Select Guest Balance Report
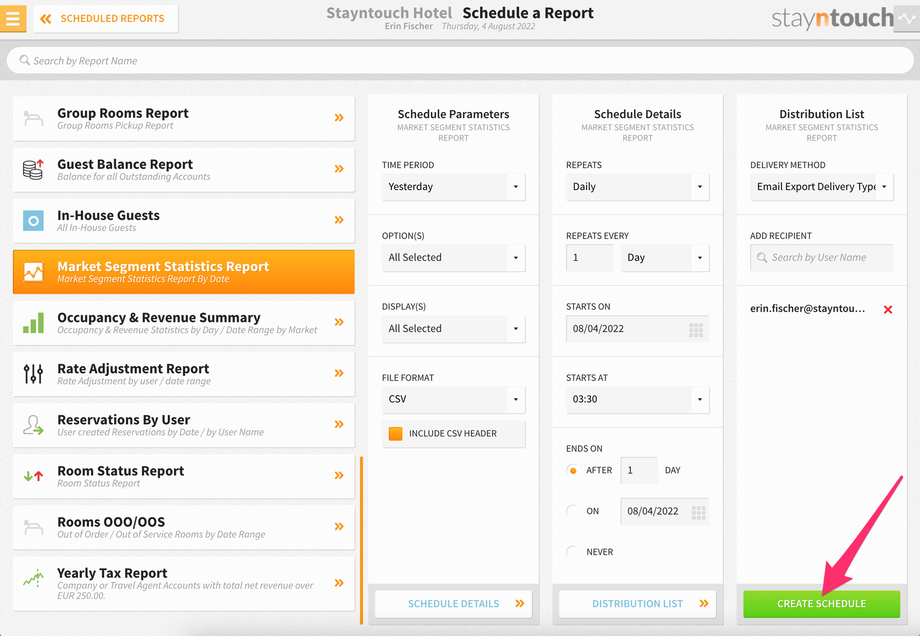The height and width of the screenshot is (636, 920). click(x=184, y=170)
